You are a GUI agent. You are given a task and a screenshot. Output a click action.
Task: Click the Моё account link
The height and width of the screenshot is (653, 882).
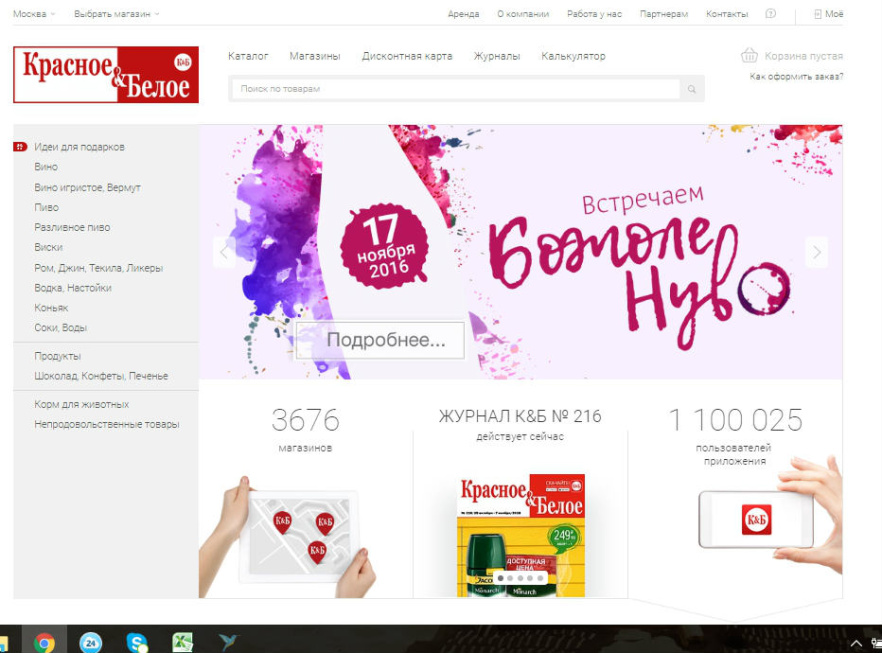[x=829, y=14]
